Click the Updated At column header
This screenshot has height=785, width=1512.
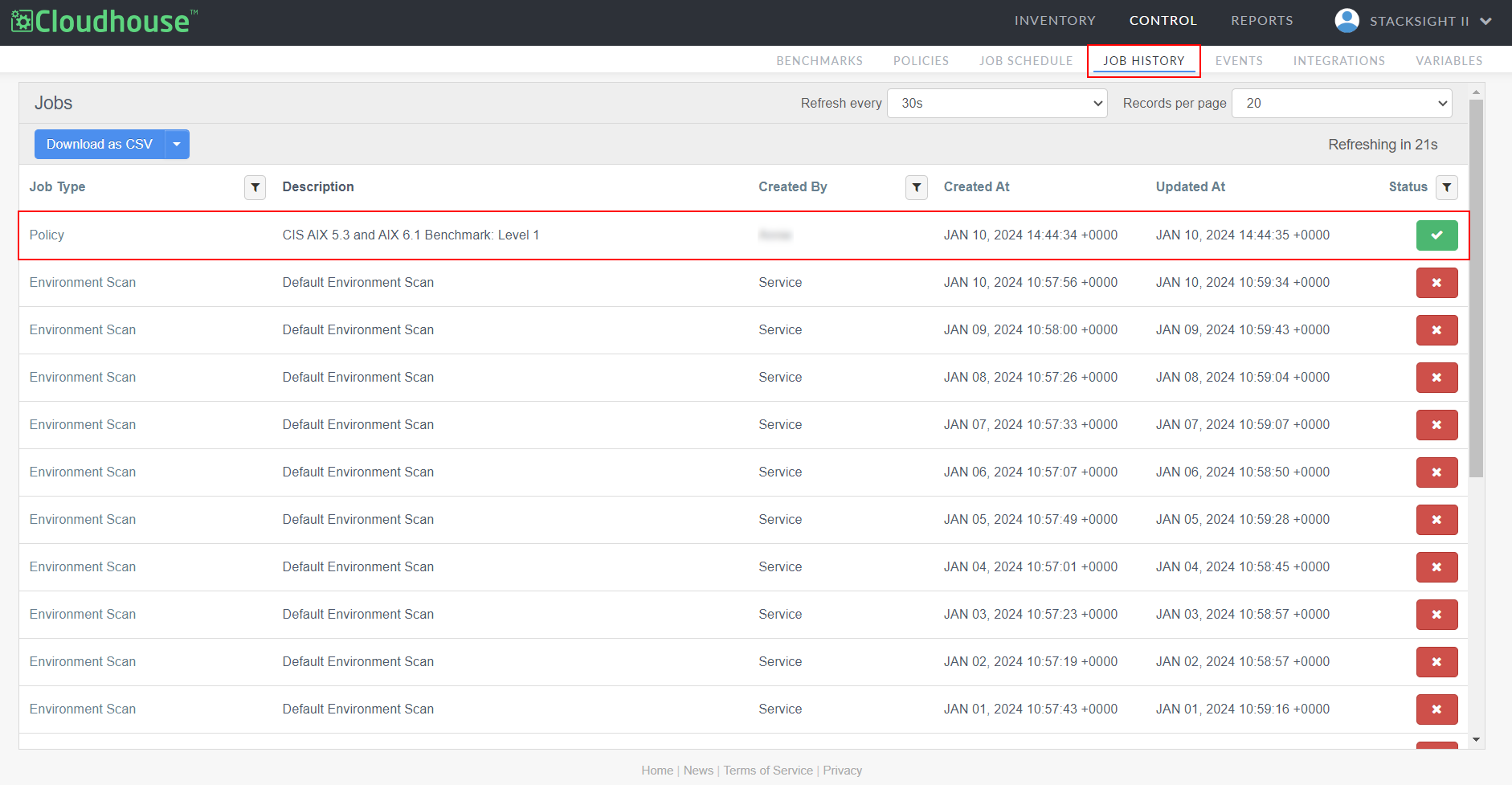click(1191, 187)
